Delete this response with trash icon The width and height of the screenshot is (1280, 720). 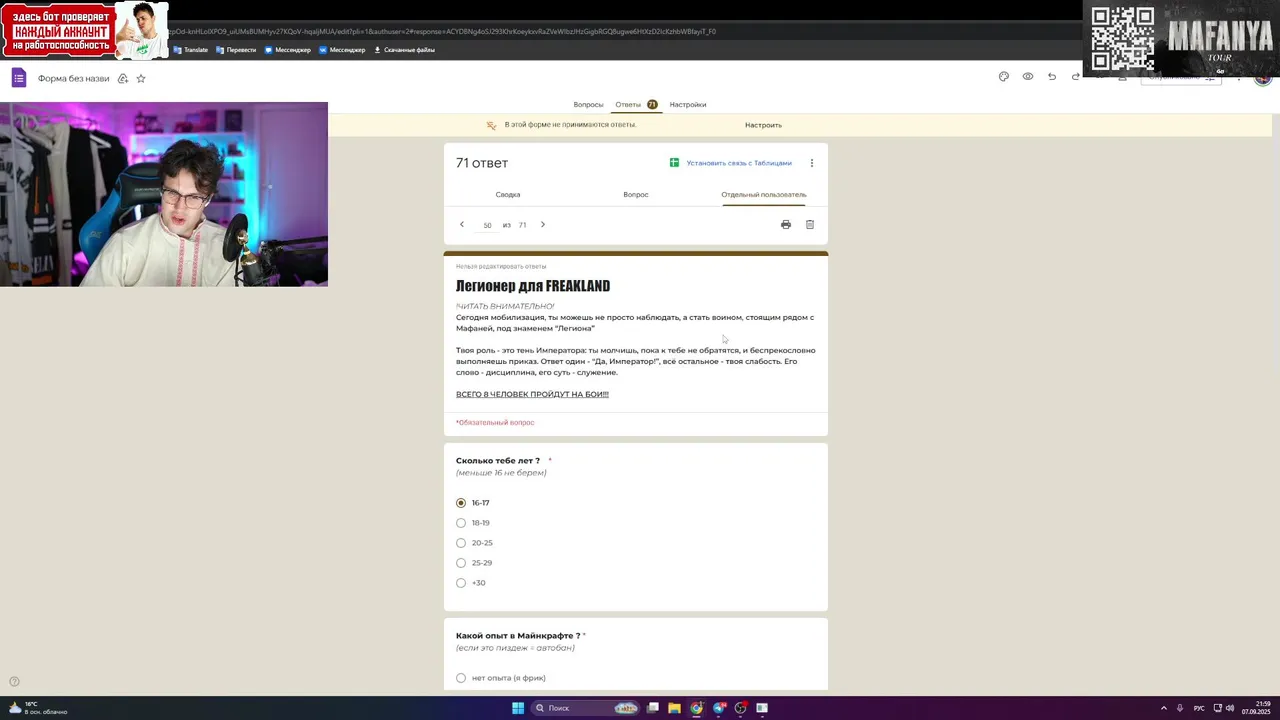coord(810,225)
